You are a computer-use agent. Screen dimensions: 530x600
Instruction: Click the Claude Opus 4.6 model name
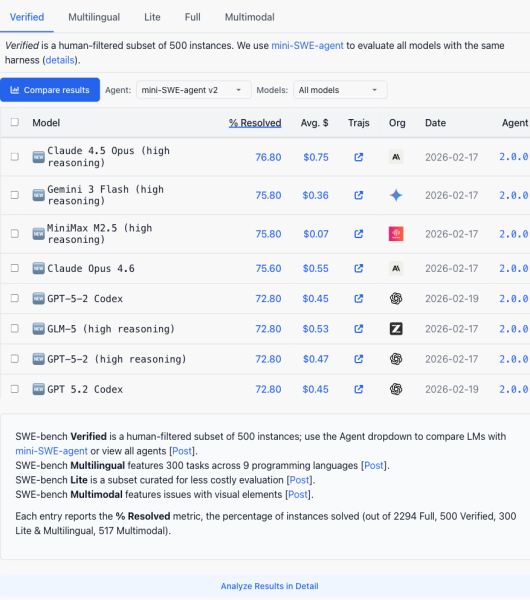(x=91, y=268)
